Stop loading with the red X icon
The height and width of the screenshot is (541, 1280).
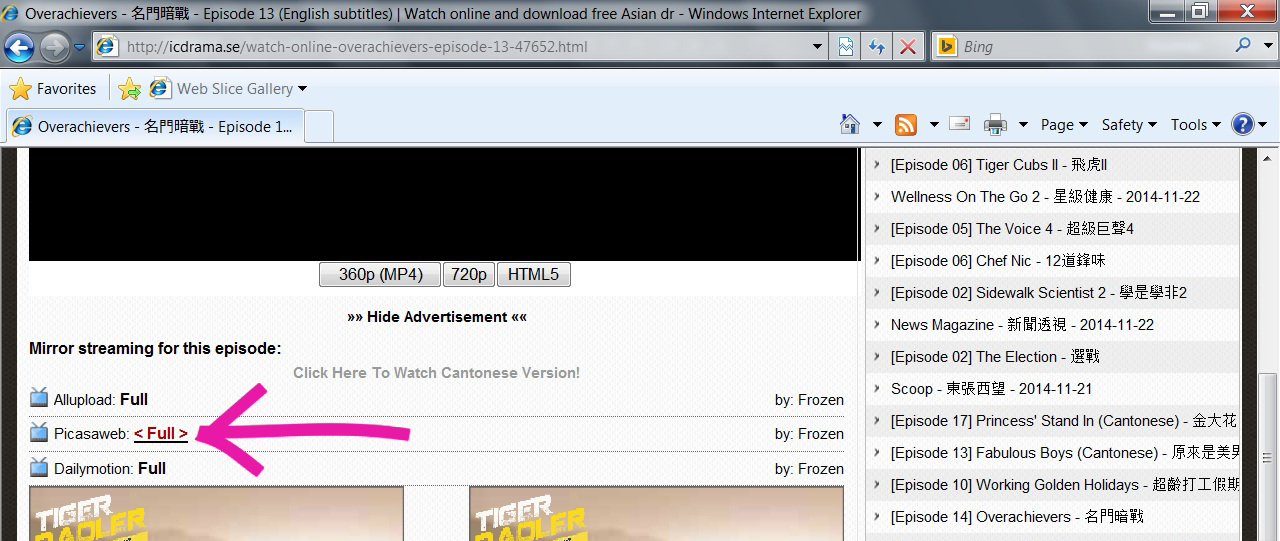click(907, 47)
